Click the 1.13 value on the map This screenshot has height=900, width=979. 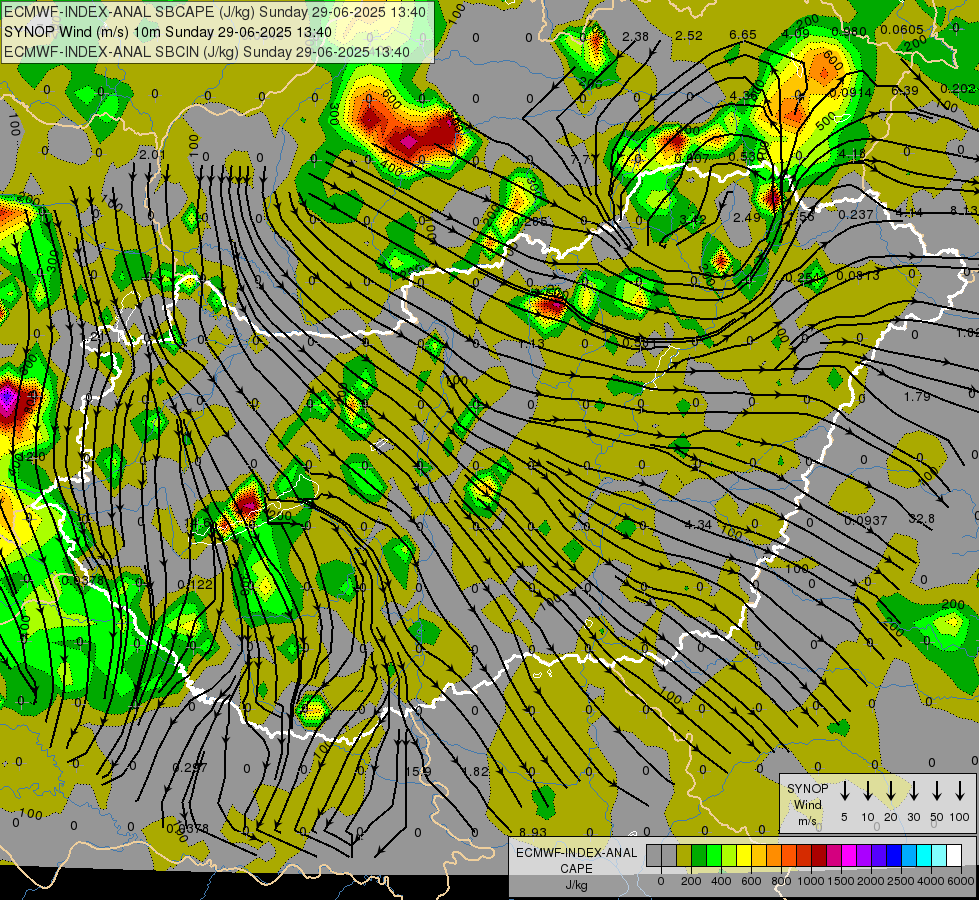point(531,344)
